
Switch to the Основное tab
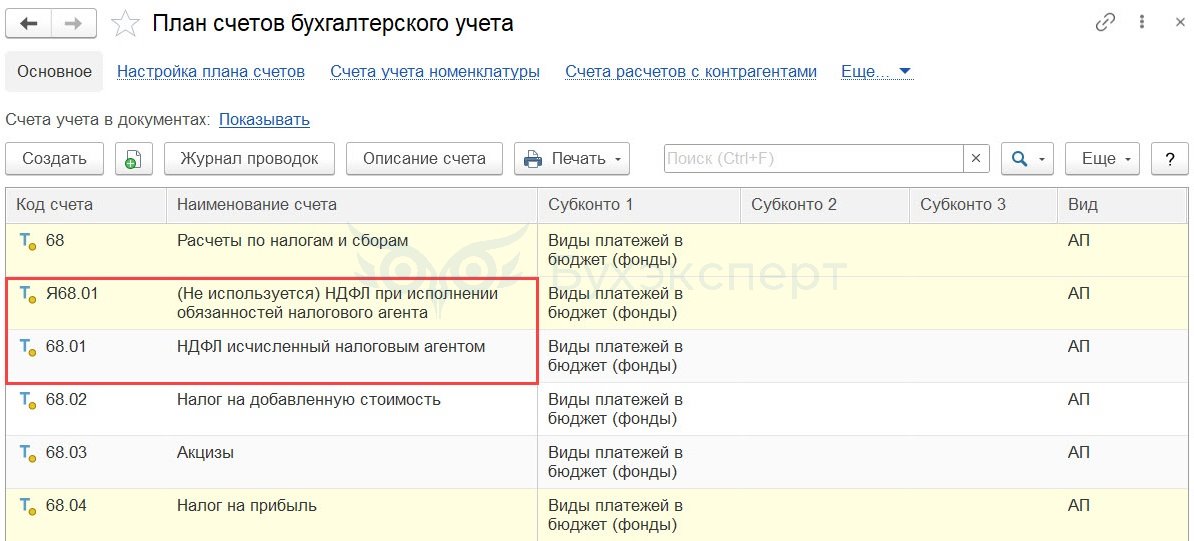(54, 72)
